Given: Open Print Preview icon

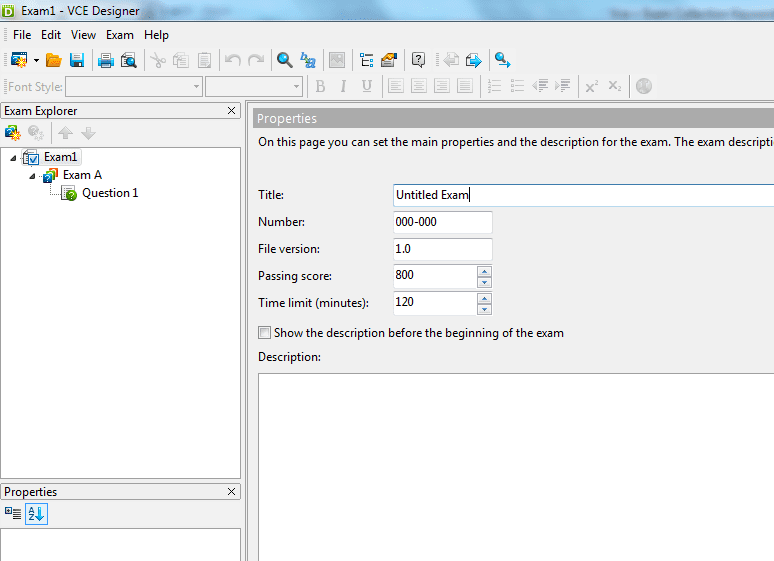Looking at the screenshot, I should pos(129,60).
